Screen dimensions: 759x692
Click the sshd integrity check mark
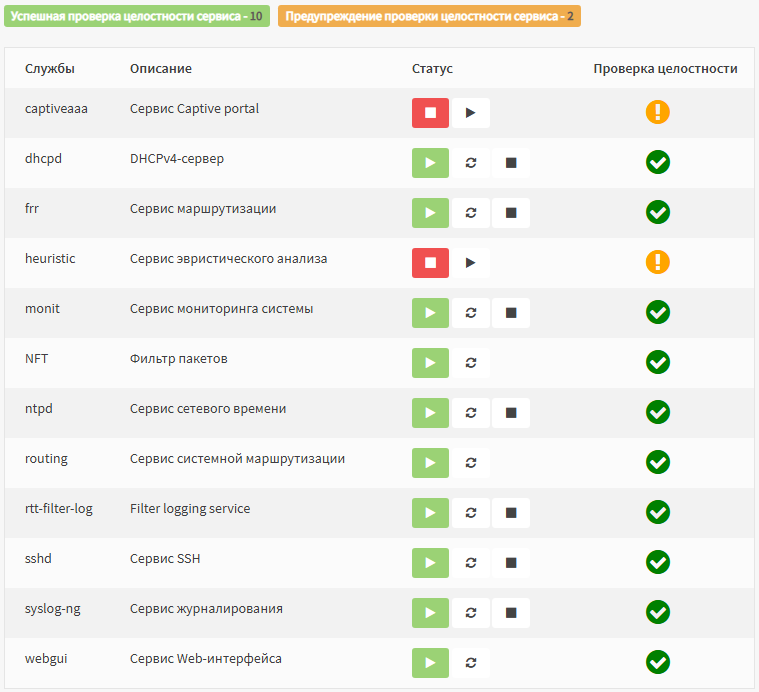click(658, 562)
